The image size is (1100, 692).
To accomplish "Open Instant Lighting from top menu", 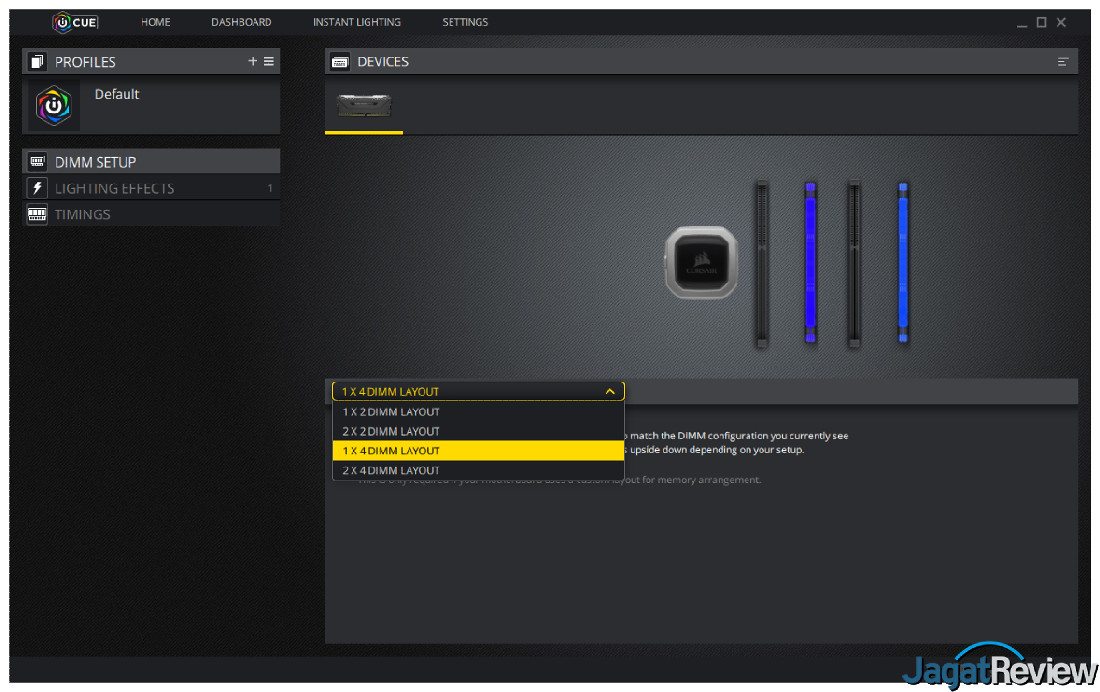I will [x=357, y=22].
